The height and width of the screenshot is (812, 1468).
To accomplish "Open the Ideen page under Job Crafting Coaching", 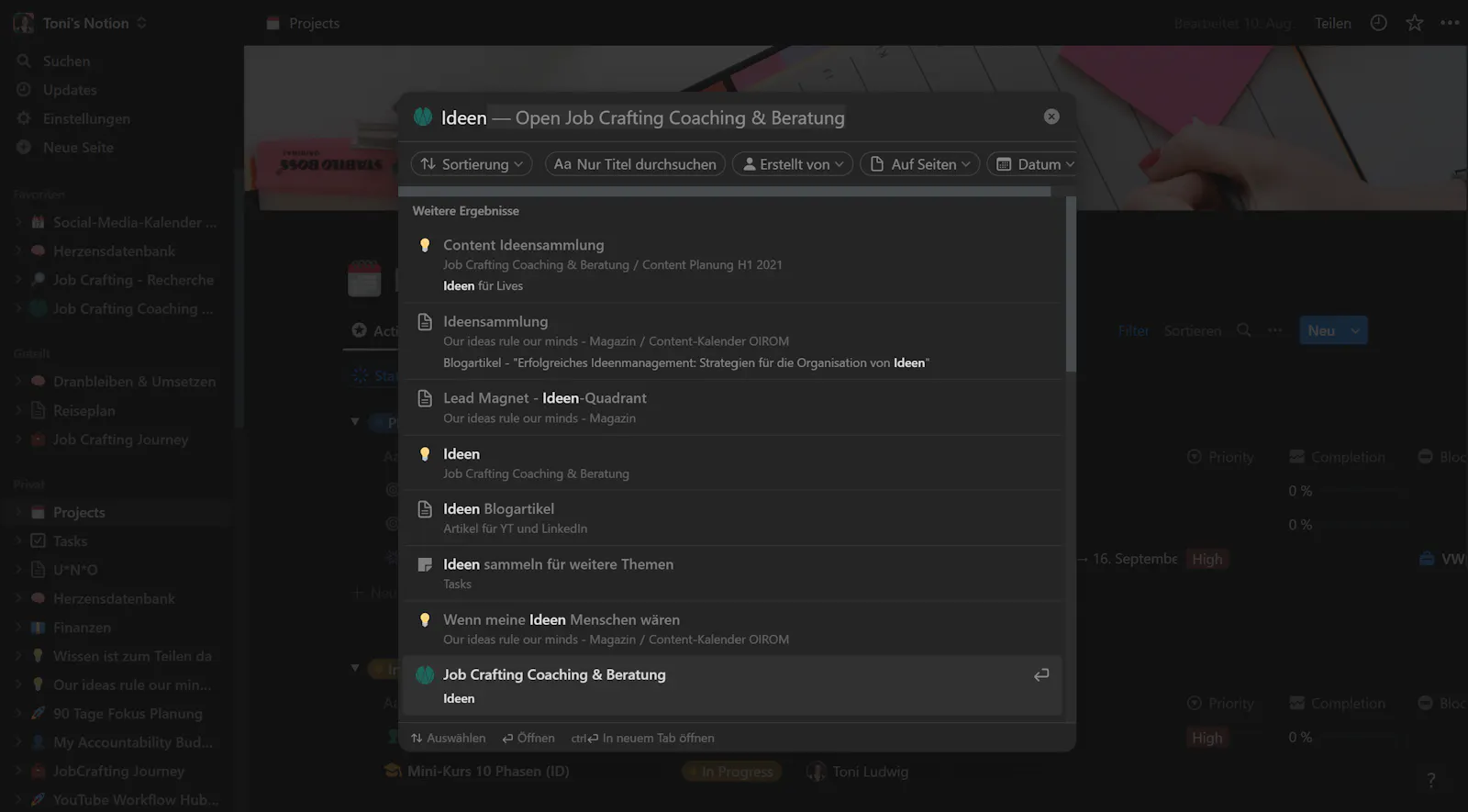I will 732,463.
